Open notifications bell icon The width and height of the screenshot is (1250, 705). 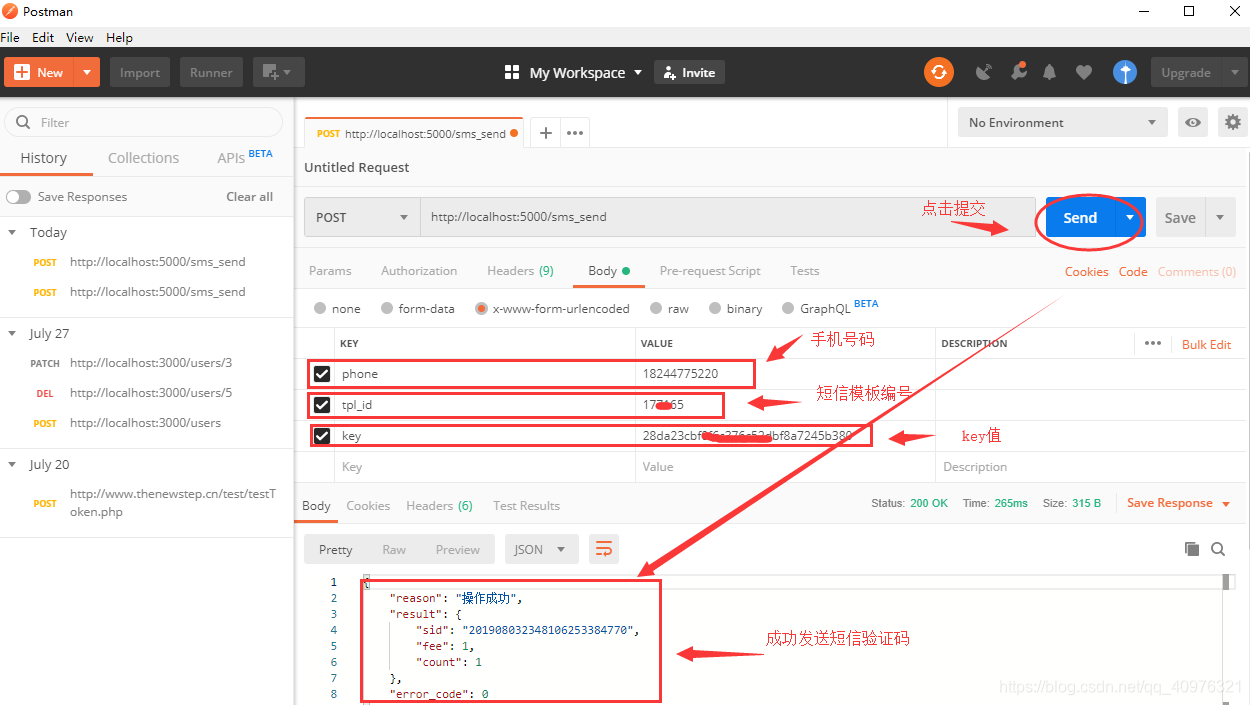pos(1050,72)
